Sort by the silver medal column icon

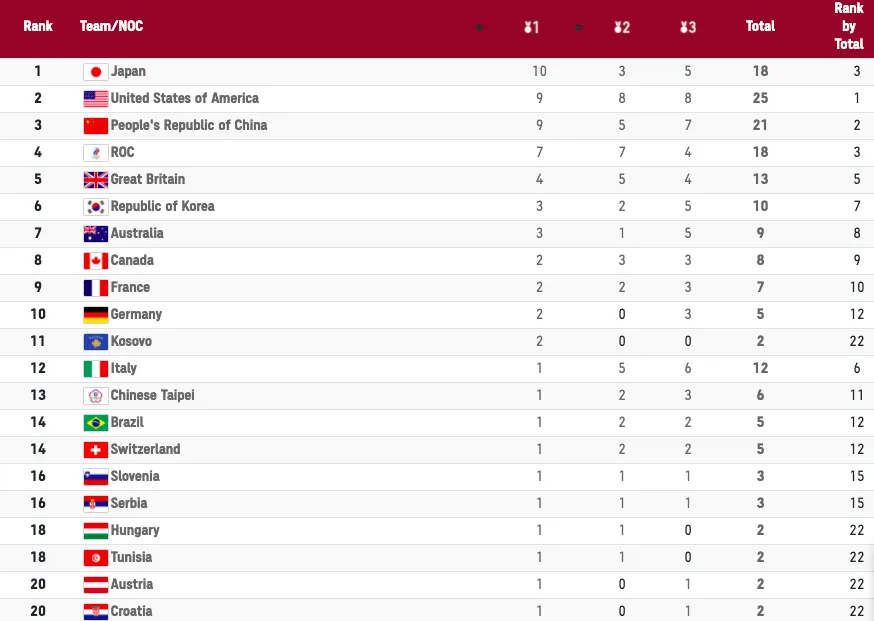pos(622,27)
